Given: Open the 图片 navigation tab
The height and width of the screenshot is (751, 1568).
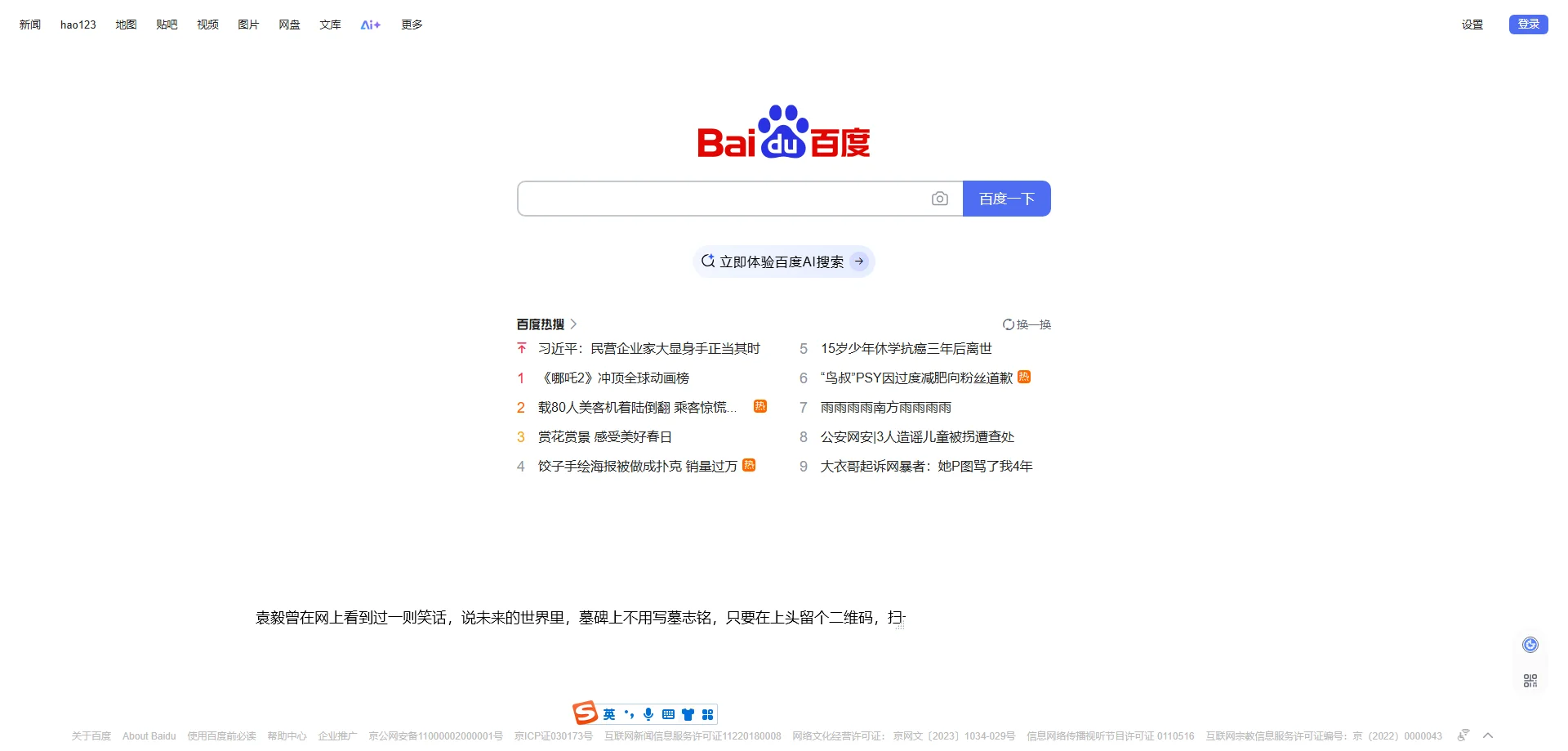Looking at the screenshot, I should pyautogui.click(x=248, y=25).
